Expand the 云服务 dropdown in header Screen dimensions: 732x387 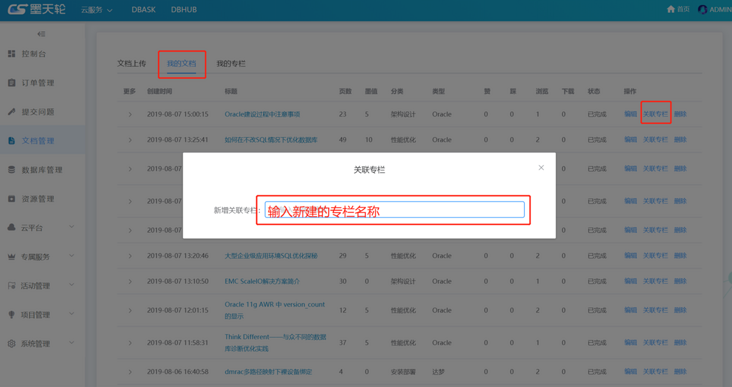point(97,10)
